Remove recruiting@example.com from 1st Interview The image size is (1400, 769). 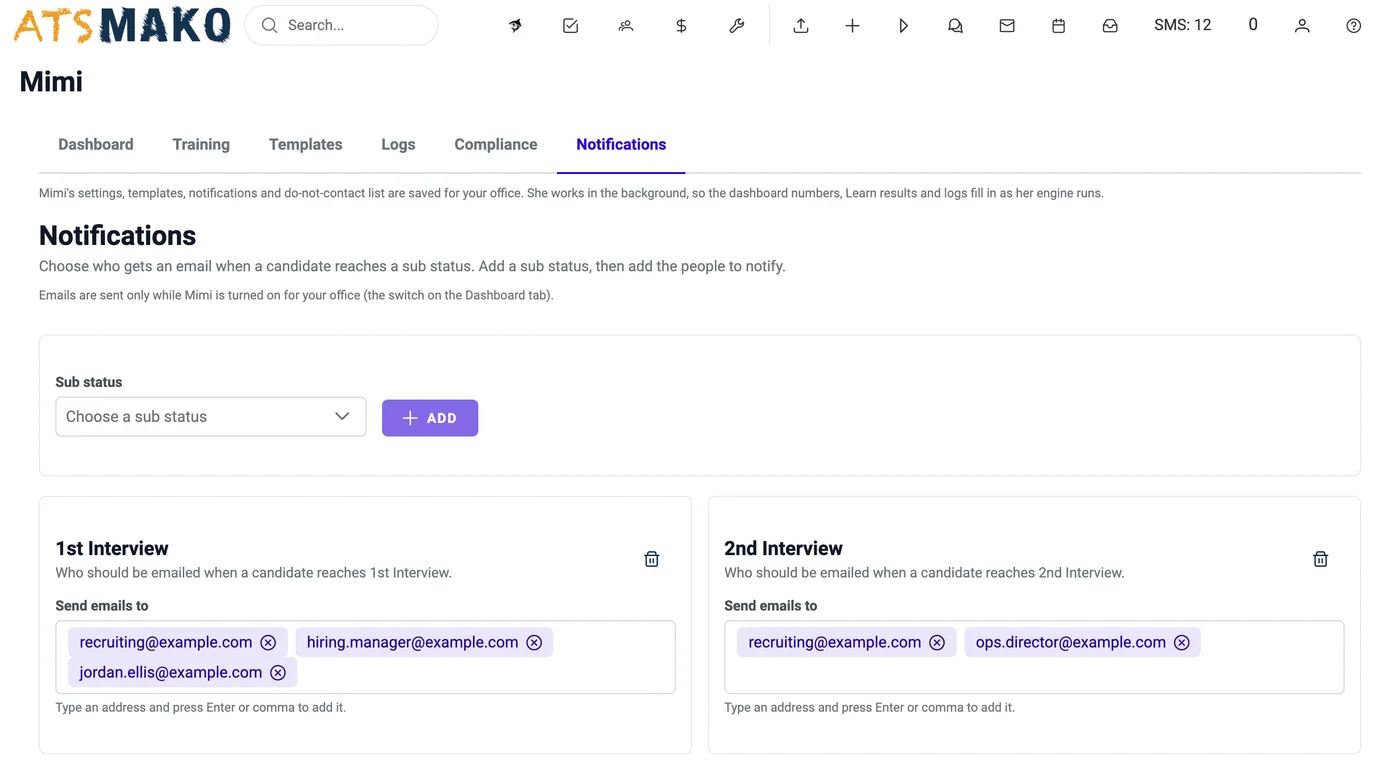click(268, 642)
